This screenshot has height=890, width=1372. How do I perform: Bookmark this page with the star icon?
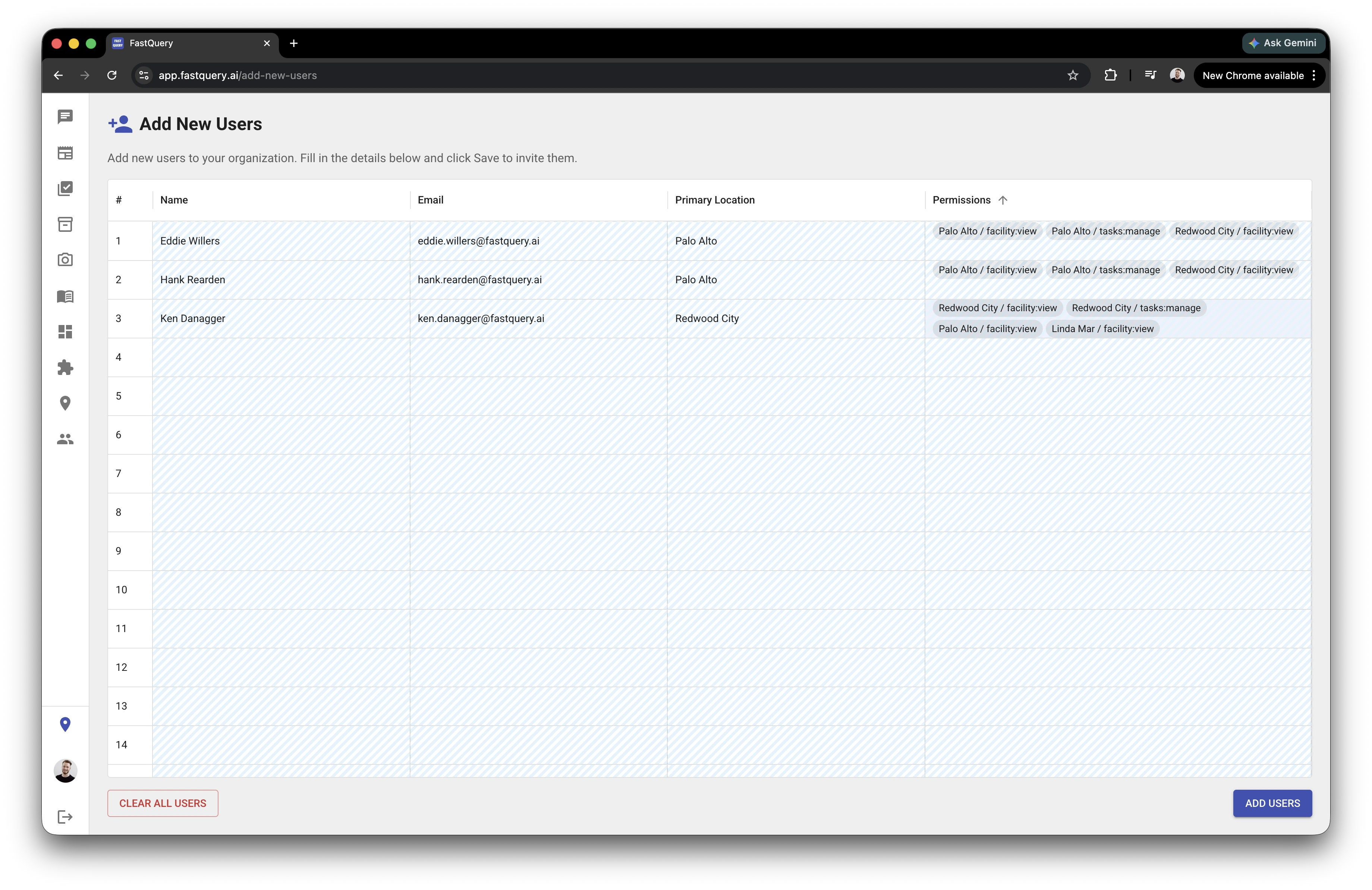pyautogui.click(x=1073, y=76)
